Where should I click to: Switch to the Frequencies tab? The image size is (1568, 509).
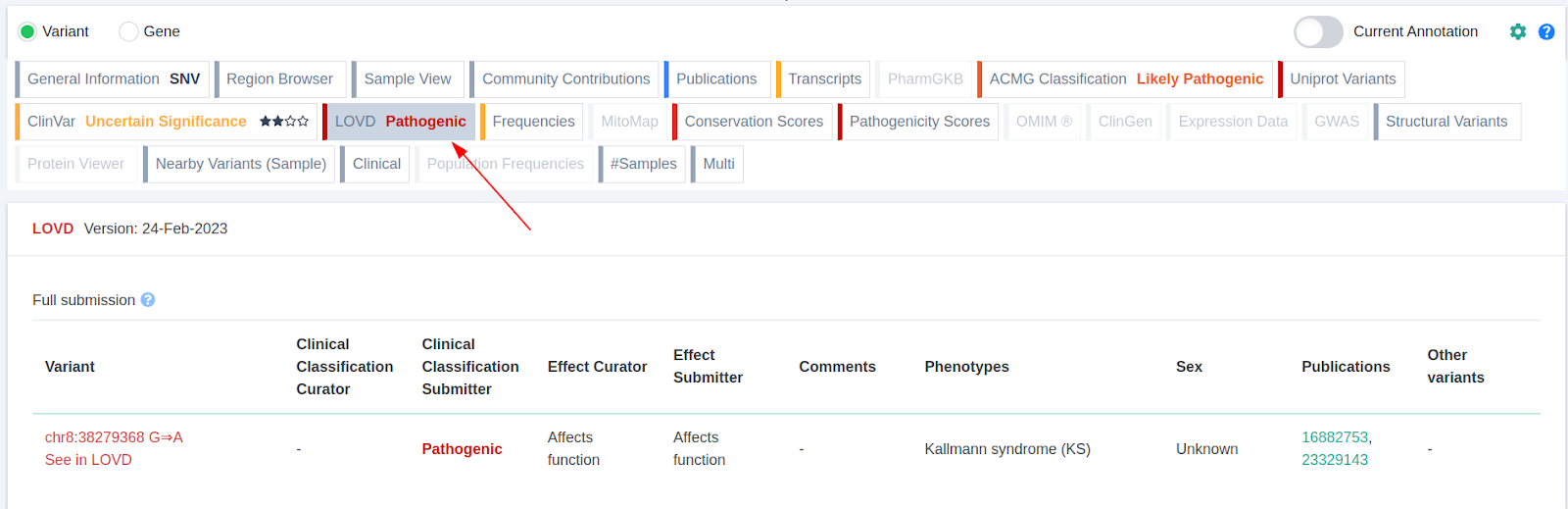click(x=533, y=122)
